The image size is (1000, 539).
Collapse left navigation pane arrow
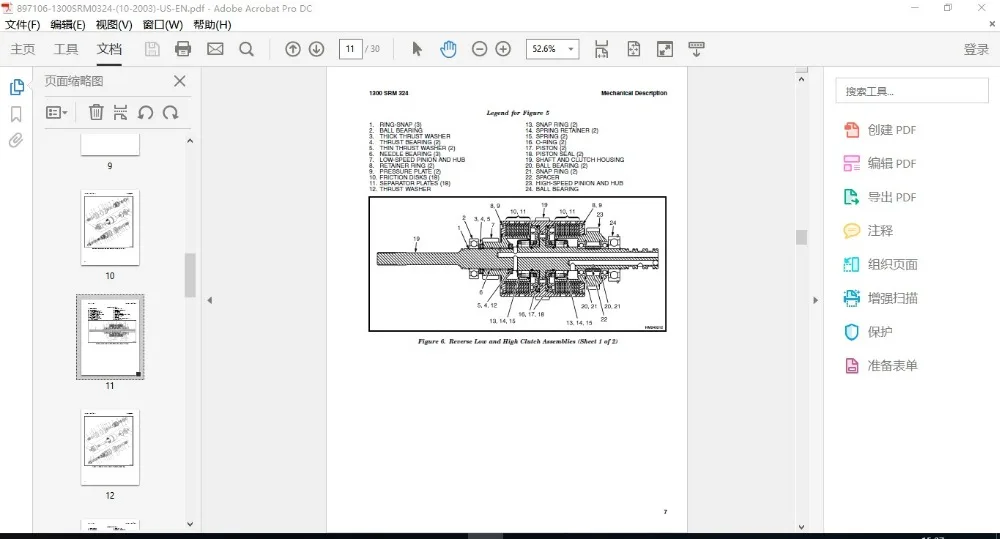click(x=209, y=300)
